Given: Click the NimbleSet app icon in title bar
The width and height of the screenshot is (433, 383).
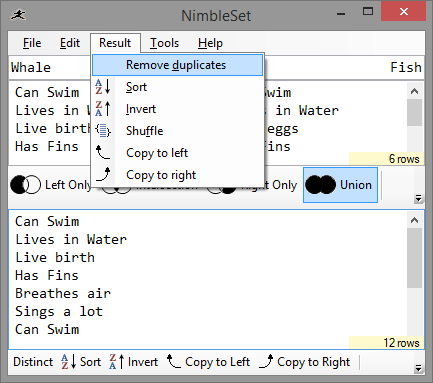Looking at the screenshot, I should pyautogui.click(x=18, y=15).
